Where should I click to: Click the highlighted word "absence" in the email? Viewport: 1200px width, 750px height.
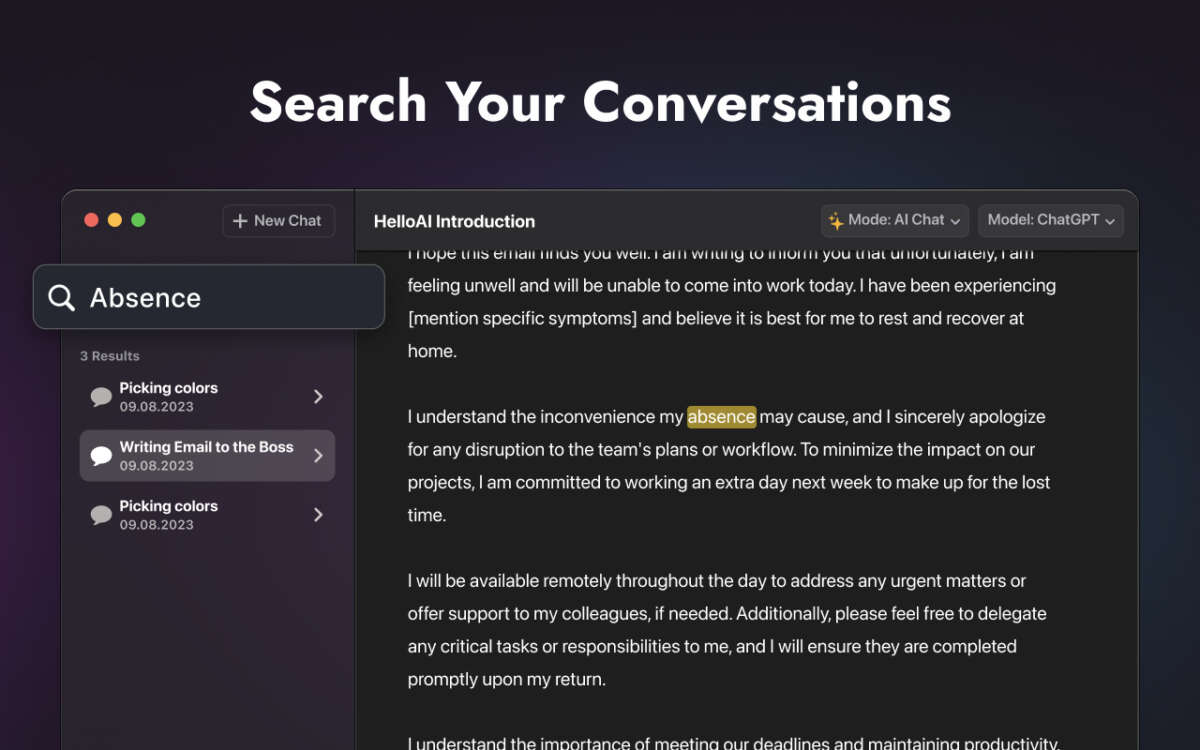pyautogui.click(x=721, y=417)
